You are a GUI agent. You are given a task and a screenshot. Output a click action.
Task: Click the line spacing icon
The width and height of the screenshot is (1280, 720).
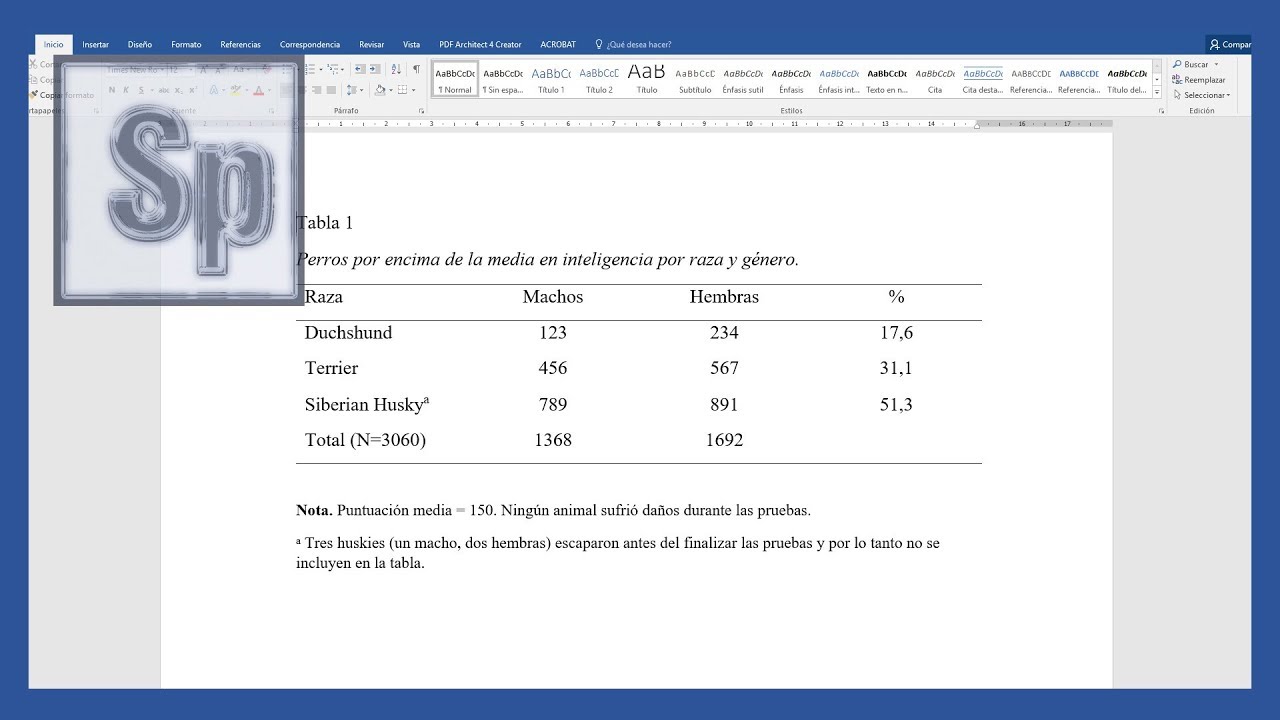pyautogui.click(x=351, y=90)
